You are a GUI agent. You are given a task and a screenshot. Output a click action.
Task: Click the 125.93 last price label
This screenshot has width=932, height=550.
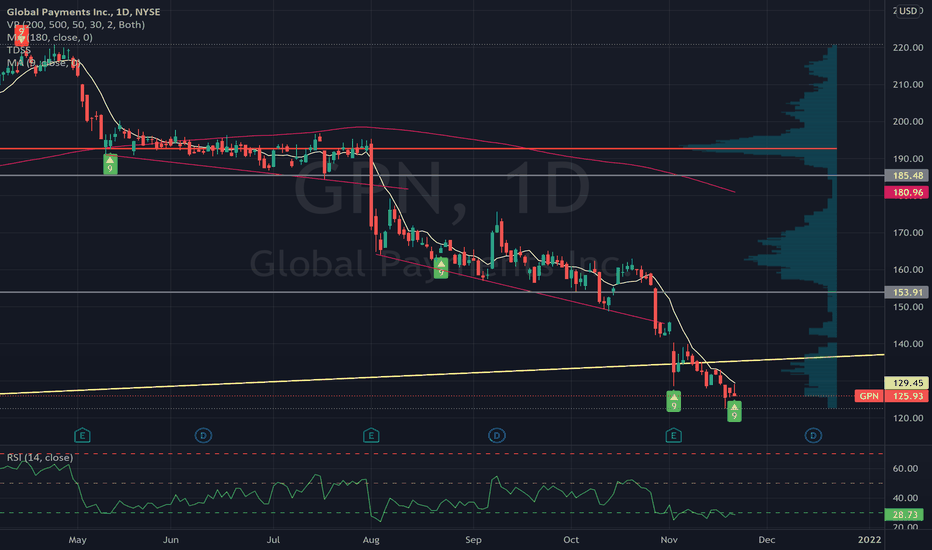click(x=906, y=396)
